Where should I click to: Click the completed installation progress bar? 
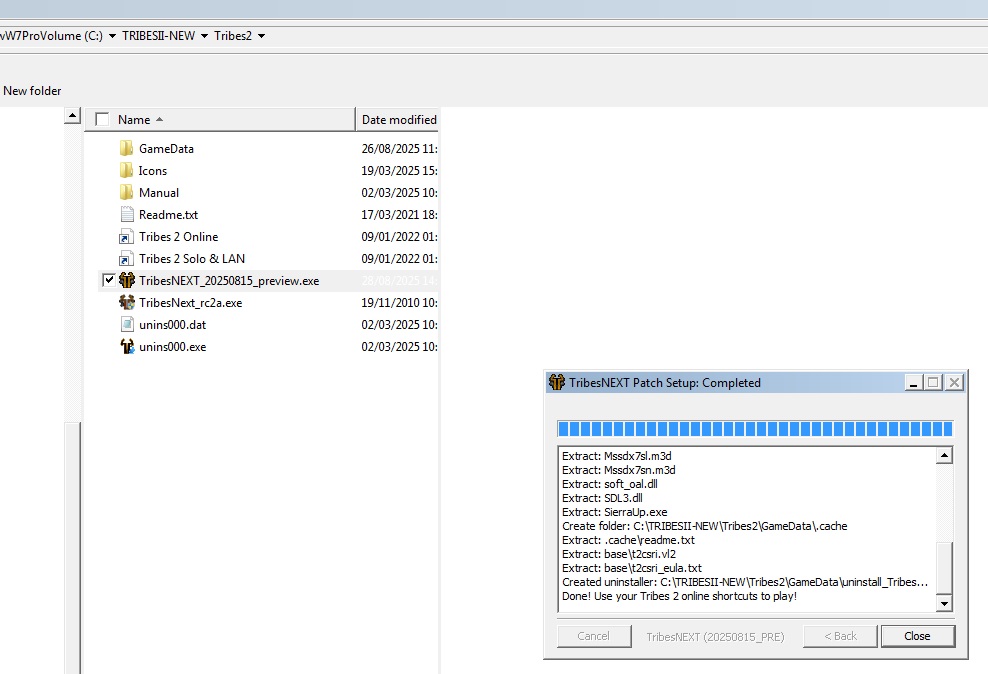pos(755,429)
